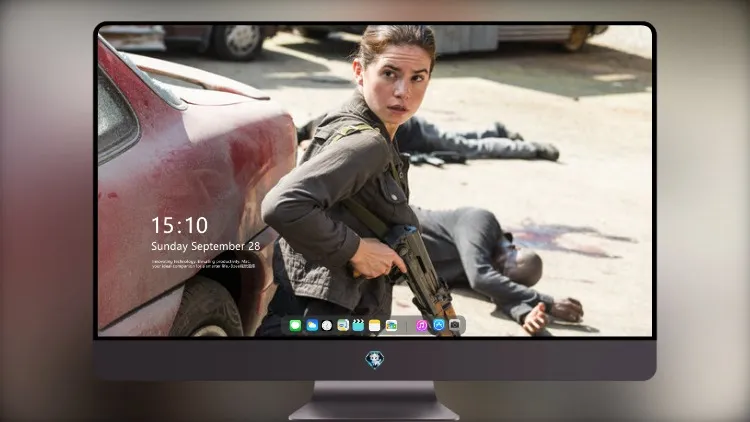Open the green Messages app in dock

[295, 326]
